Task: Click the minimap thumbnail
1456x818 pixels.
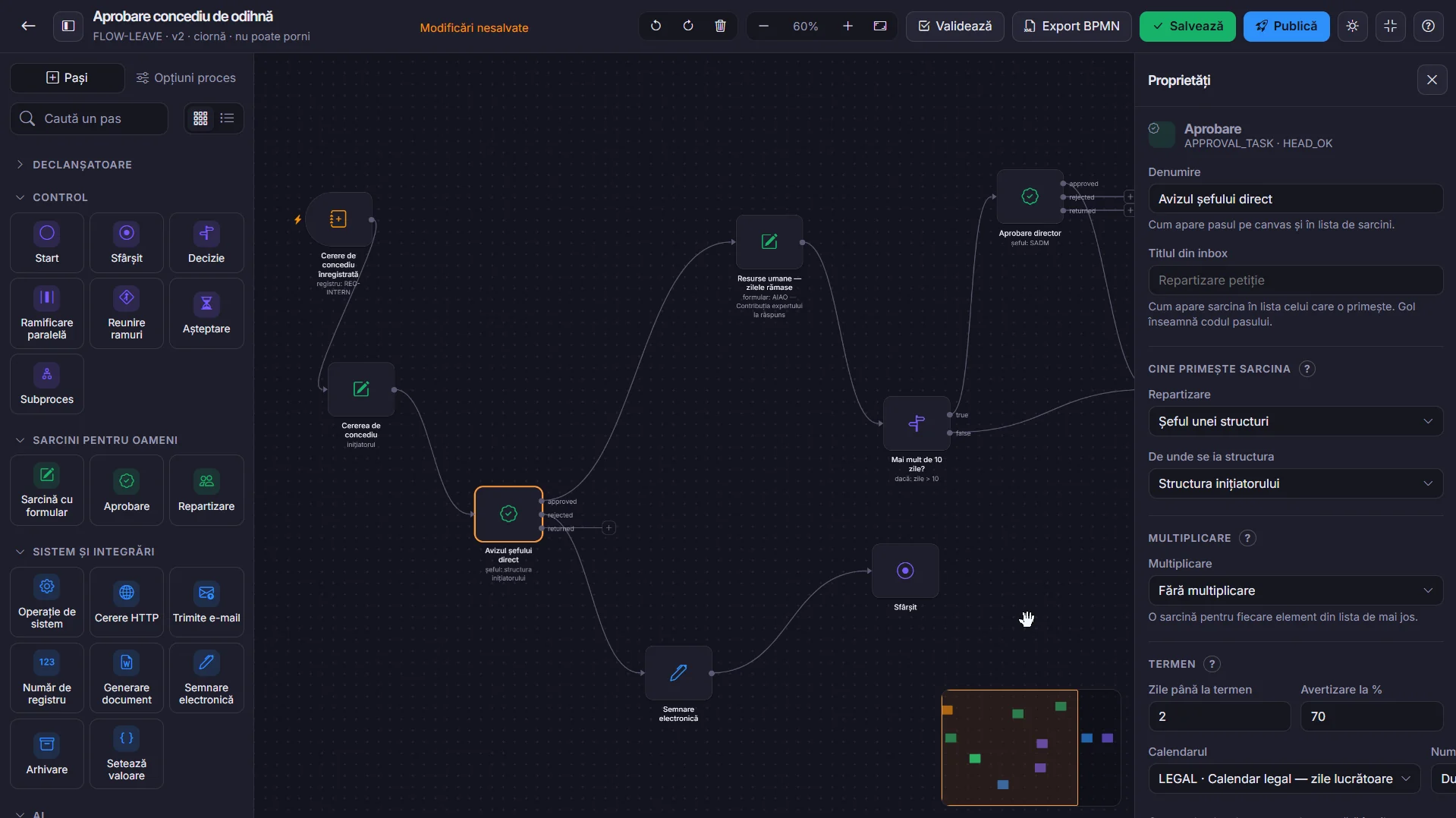Action: (x=1030, y=747)
